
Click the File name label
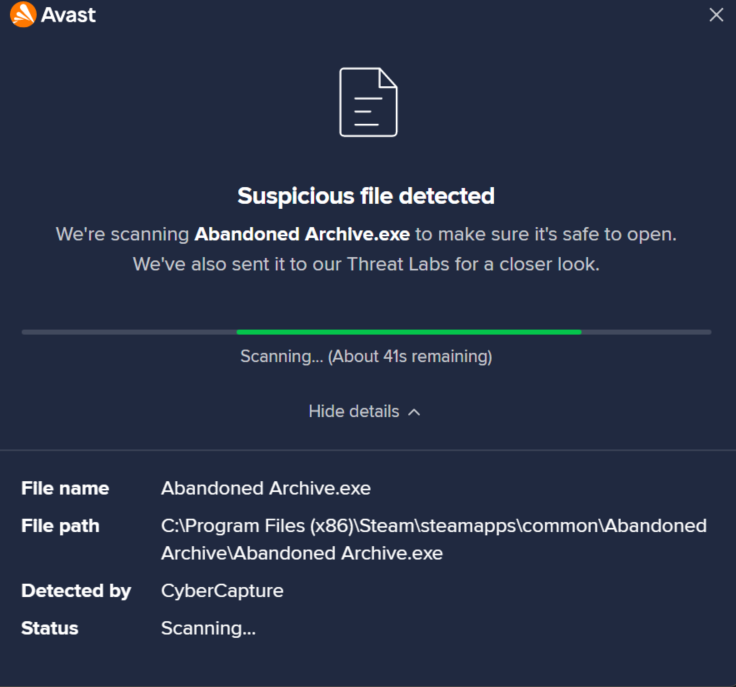coord(65,489)
